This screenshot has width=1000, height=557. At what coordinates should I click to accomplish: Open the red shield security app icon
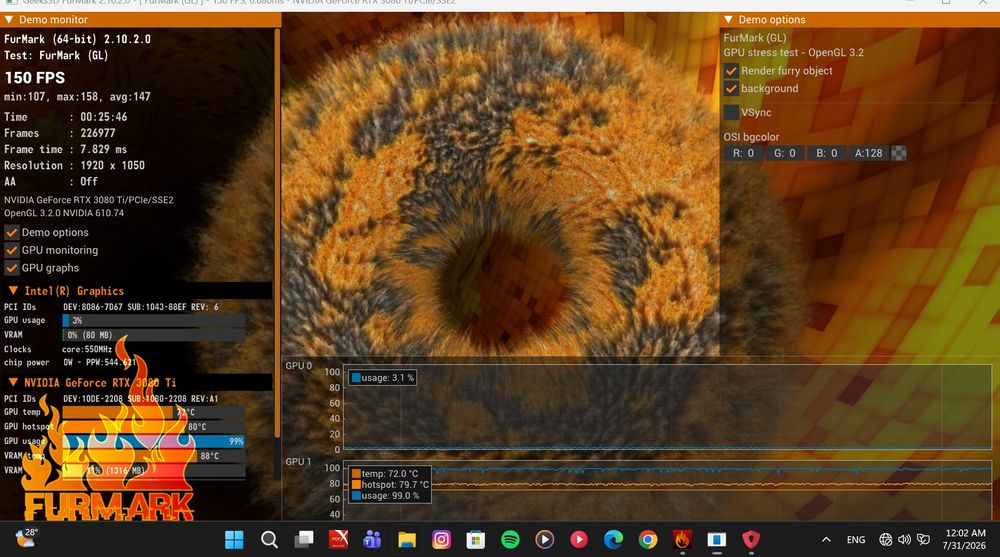point(751,540)
